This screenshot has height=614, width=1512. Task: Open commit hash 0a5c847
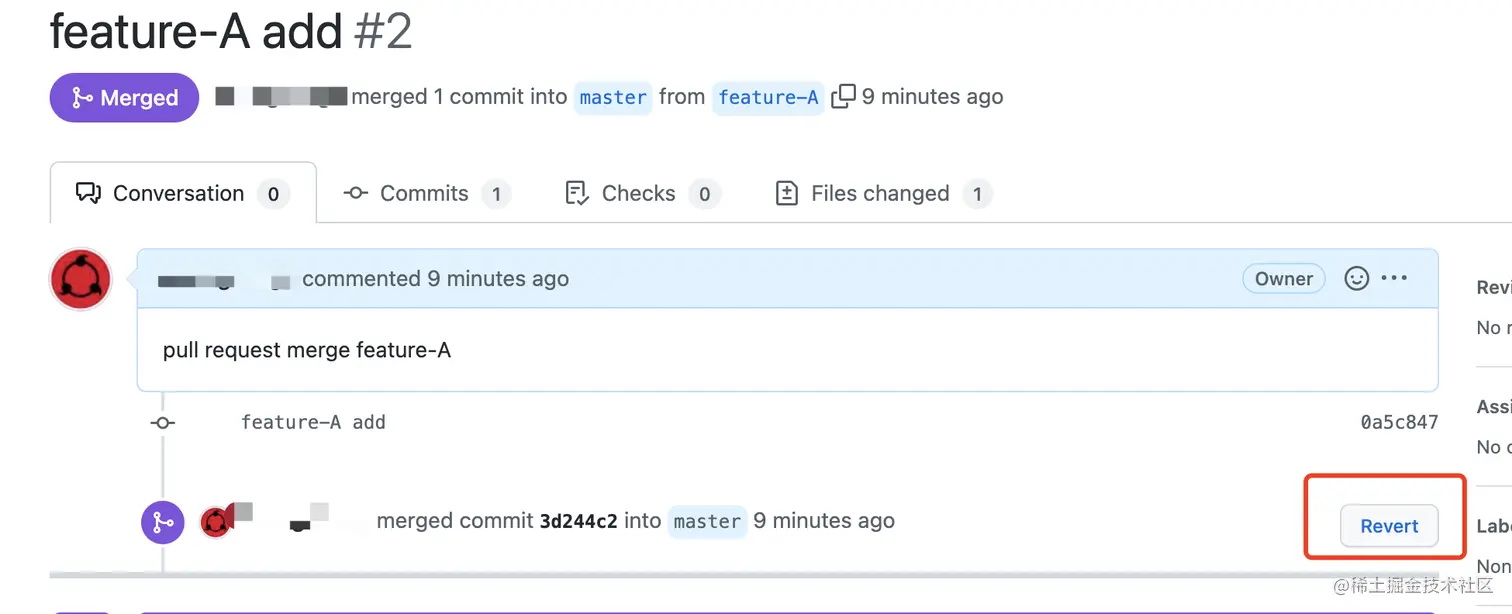(1399, 422)
